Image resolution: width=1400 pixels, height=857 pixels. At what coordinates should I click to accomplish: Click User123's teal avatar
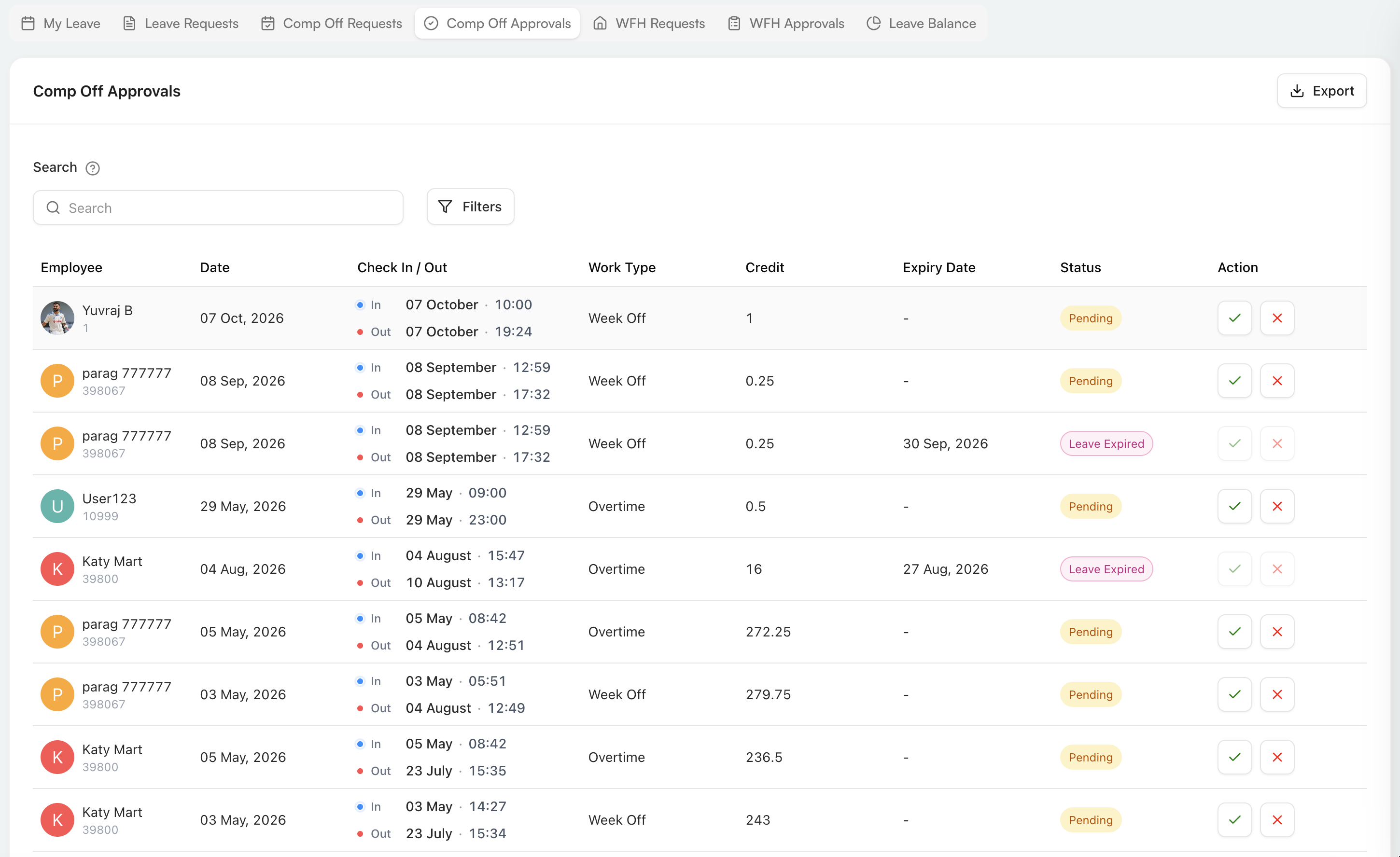[x=57, y=506]
